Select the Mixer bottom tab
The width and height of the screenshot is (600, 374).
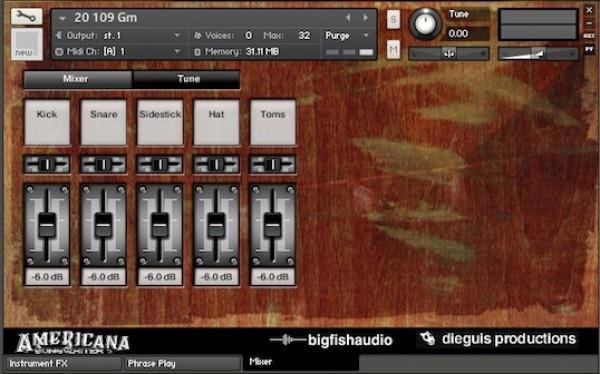tap(300, 363)
